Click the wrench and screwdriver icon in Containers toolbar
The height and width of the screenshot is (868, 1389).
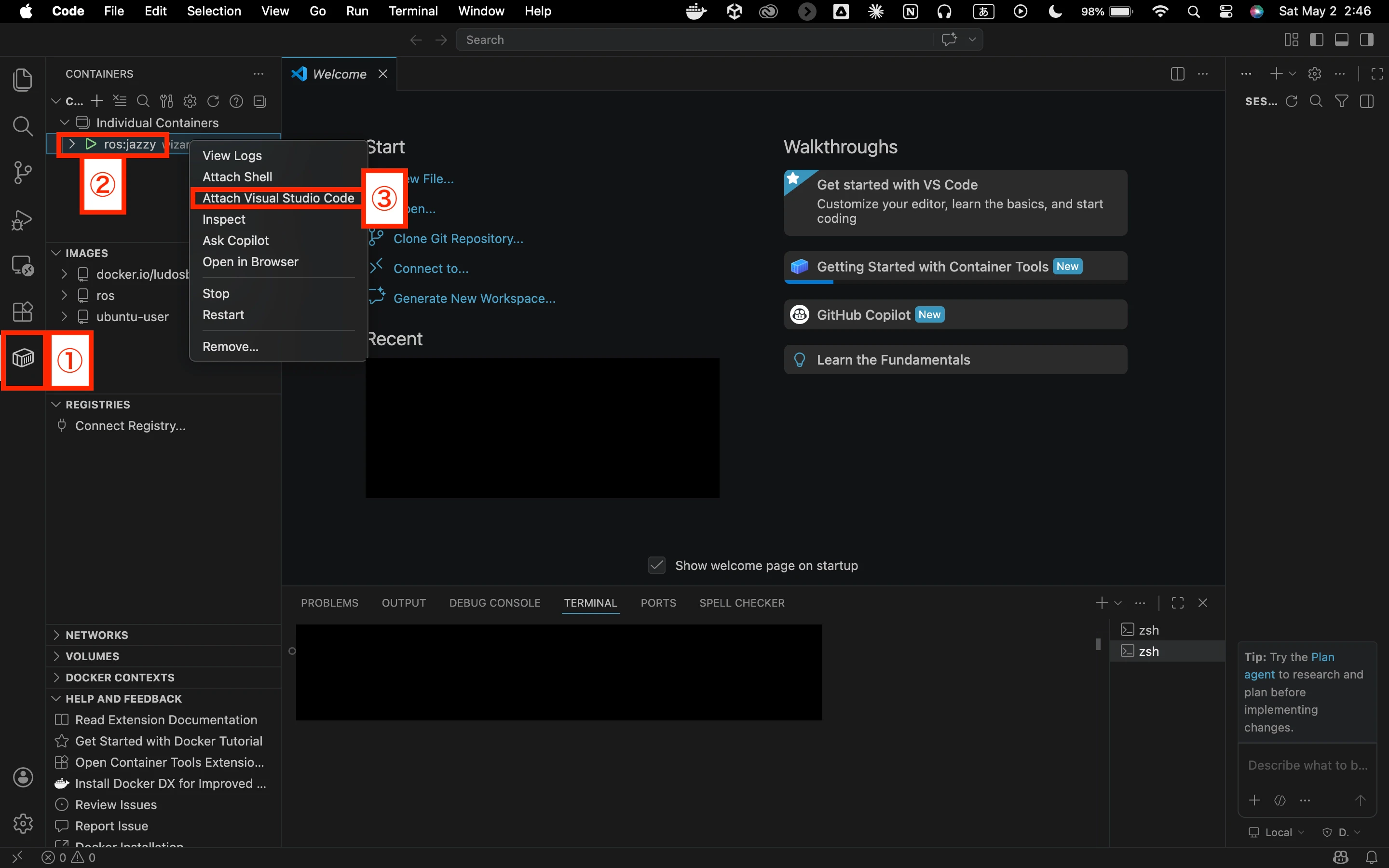[166, 102]
